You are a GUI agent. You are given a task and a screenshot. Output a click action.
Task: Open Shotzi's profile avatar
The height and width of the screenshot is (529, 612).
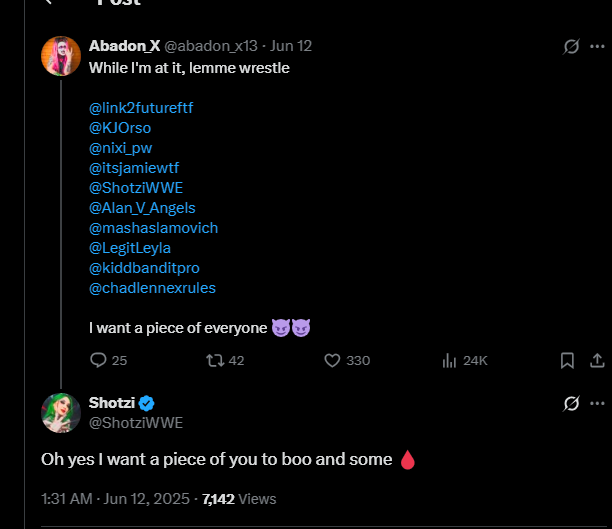(61, 413)
